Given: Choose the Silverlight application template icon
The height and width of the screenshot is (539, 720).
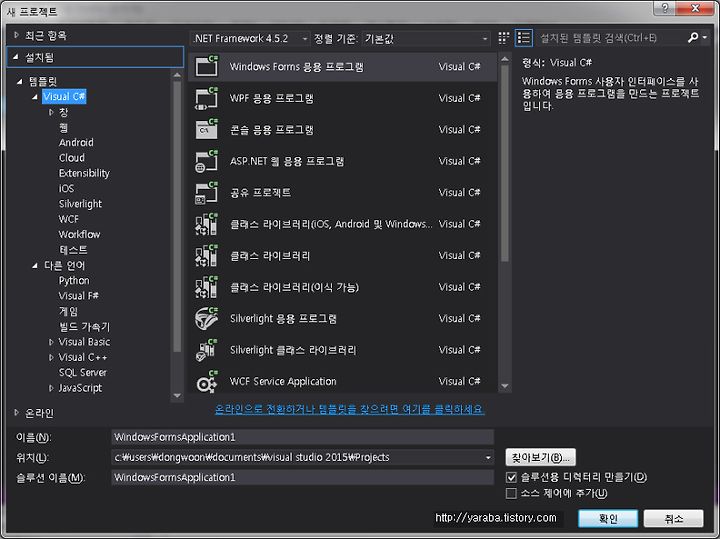Looking at the screenshot, I should [207, 318].
